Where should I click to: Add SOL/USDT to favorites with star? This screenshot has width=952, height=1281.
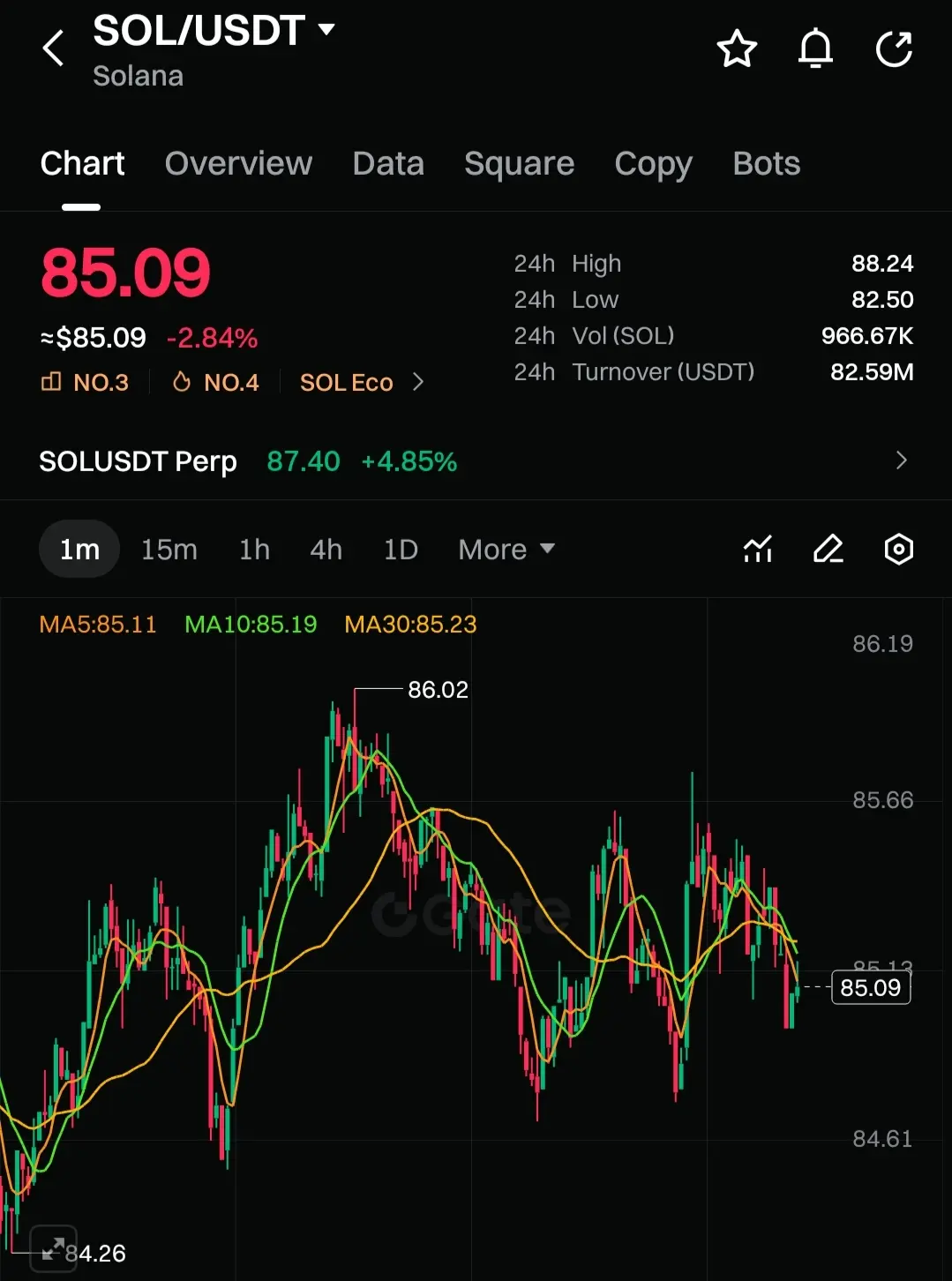pyautogui.click(x=737, y=49)
